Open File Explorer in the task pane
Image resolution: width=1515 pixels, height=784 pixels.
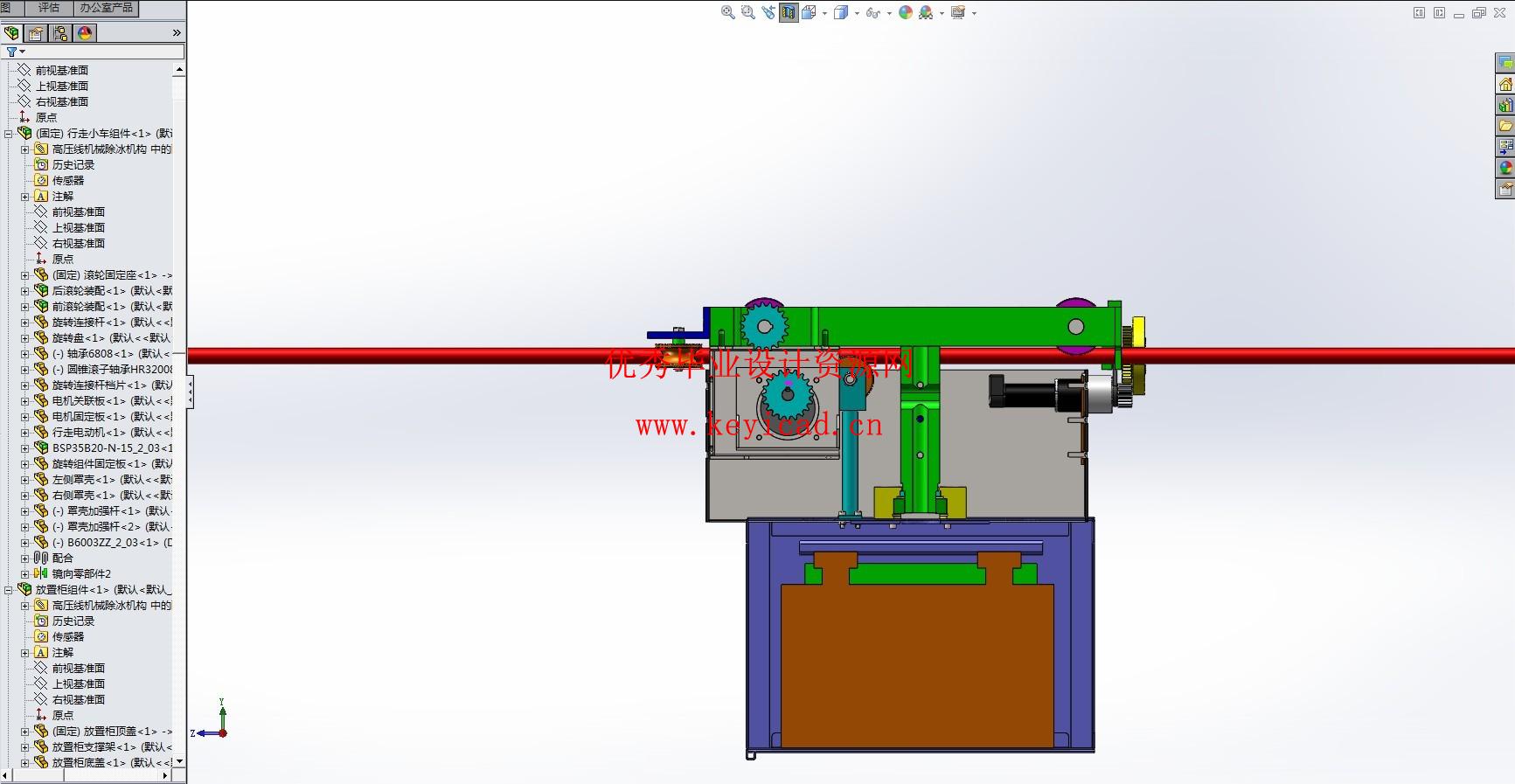[x=1505, y=126]
